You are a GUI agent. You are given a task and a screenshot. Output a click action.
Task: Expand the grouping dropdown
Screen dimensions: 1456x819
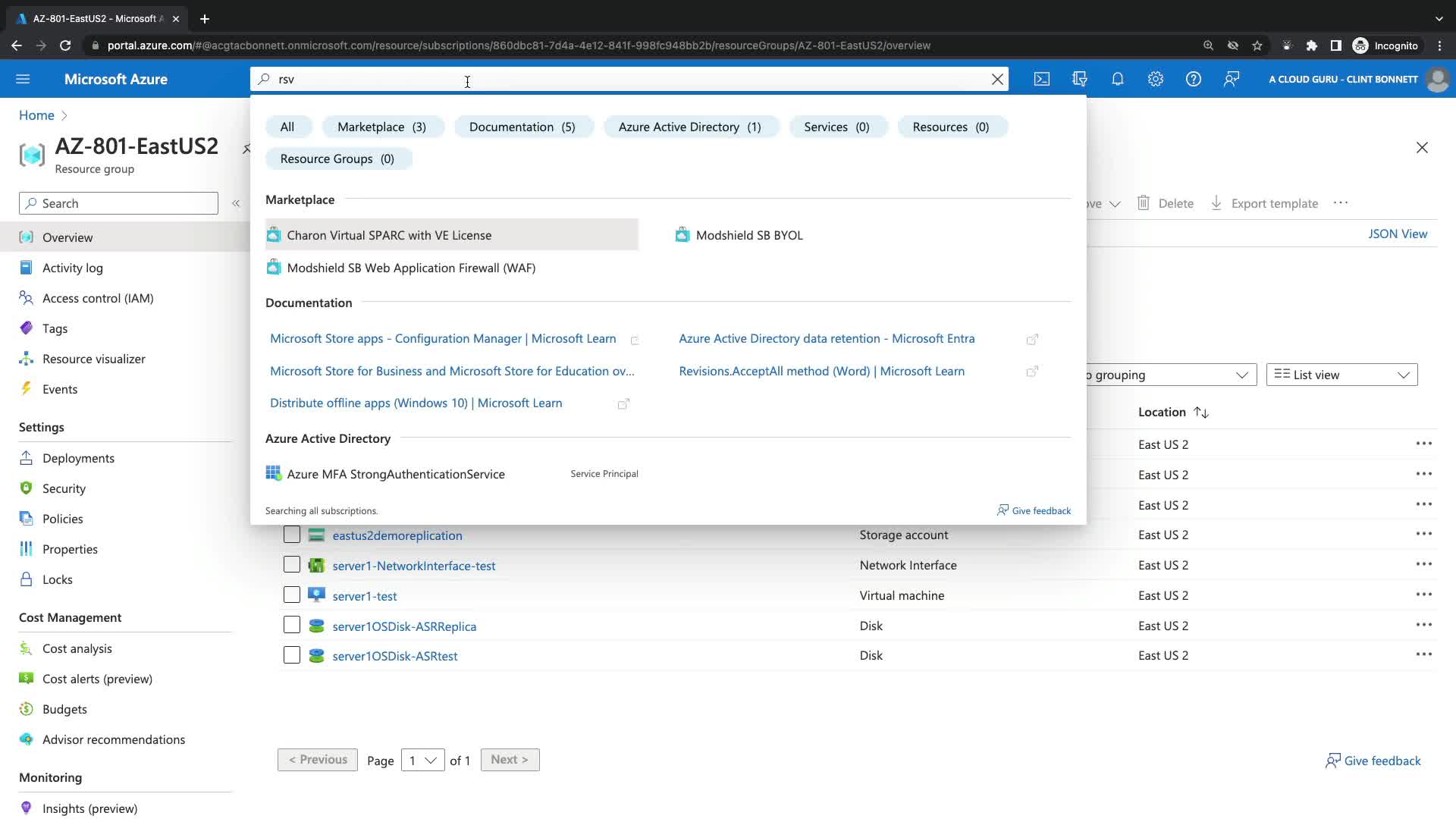pyautogui.click(x=1172, y=375)
